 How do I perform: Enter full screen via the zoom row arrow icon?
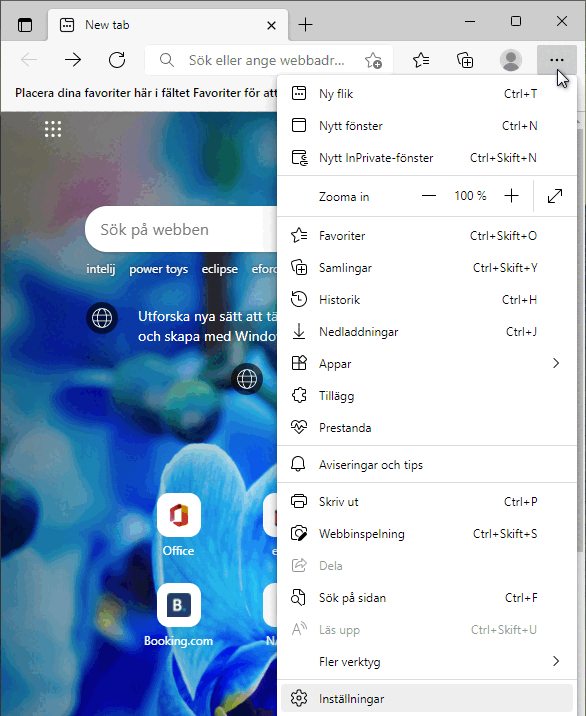point(554,196)
